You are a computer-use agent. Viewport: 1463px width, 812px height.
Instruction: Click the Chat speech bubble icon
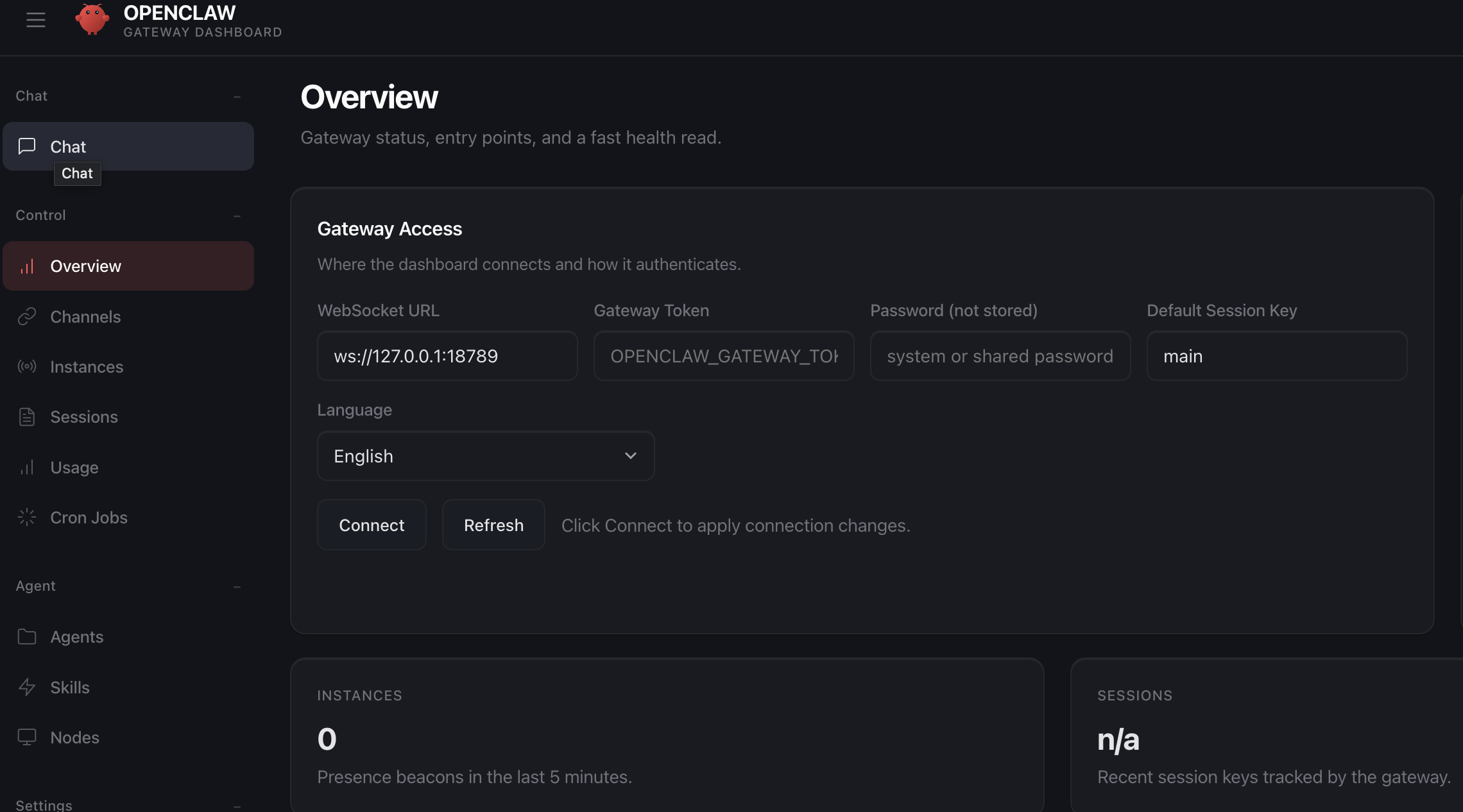[27, 146]
